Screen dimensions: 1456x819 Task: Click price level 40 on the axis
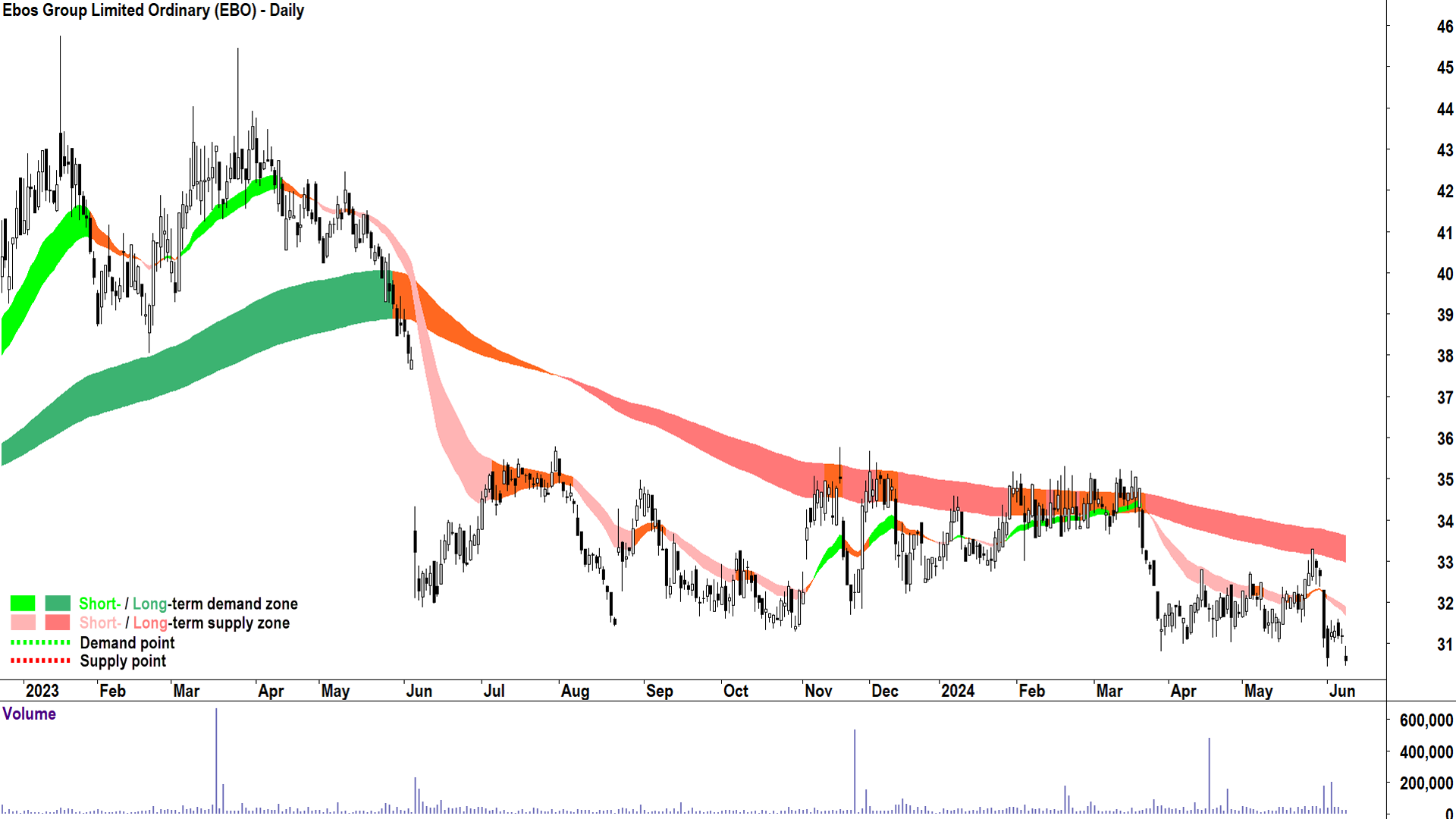pos(1445,274)
